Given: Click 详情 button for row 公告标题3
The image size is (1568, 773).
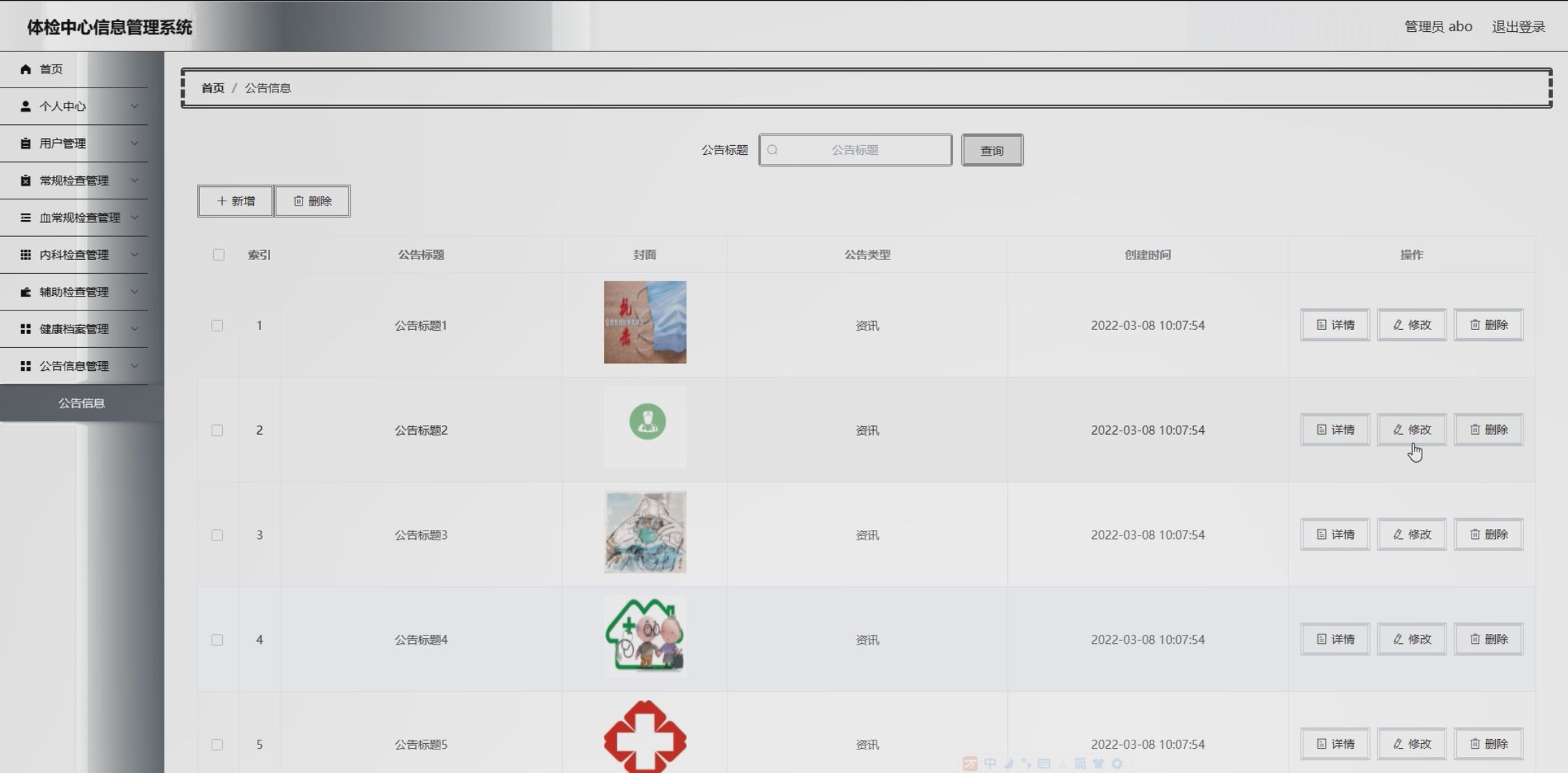Looking at the screenshot, I should pos(1335,534).
